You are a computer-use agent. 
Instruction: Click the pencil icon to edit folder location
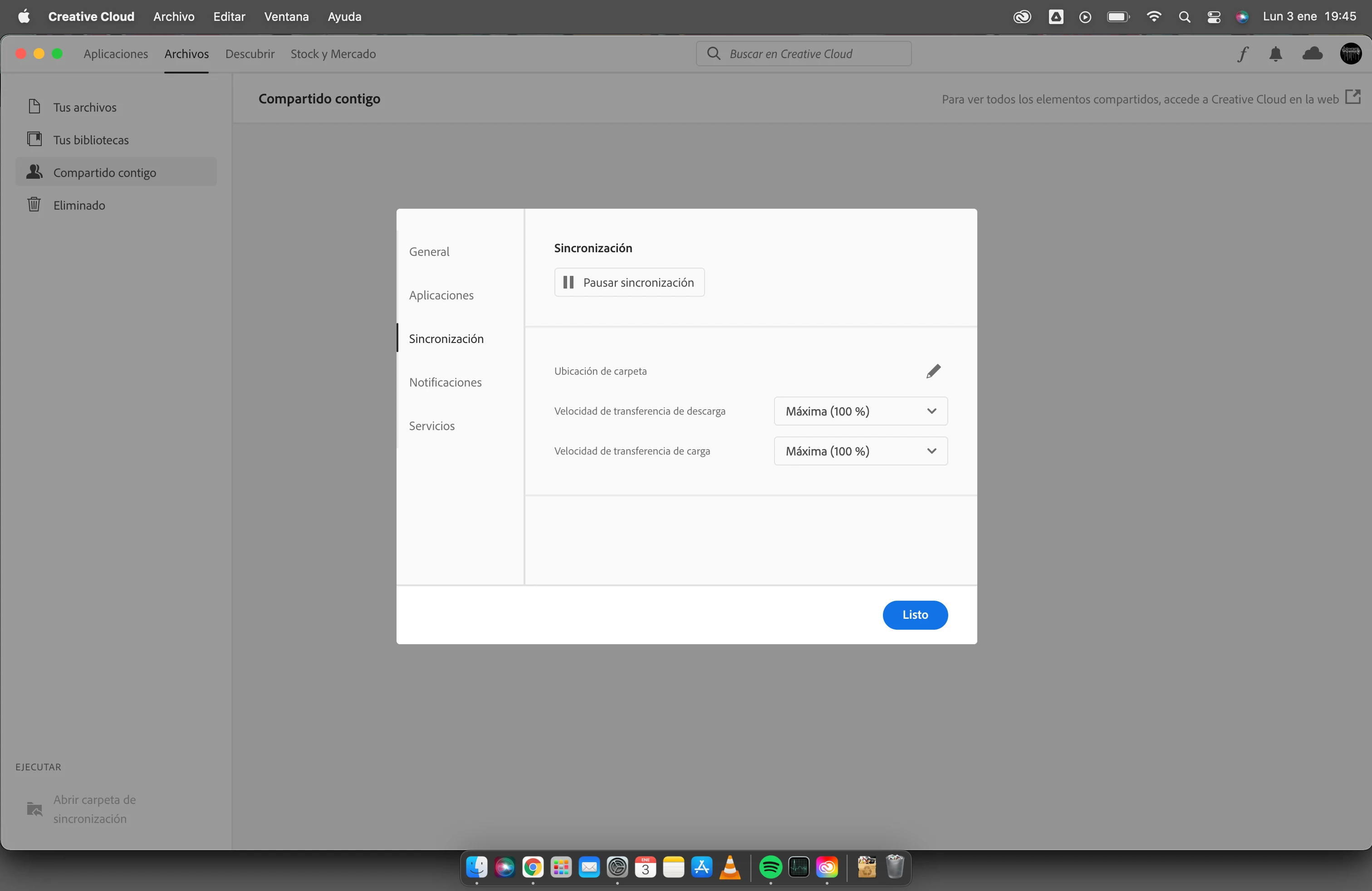click(x=933, y=371)
